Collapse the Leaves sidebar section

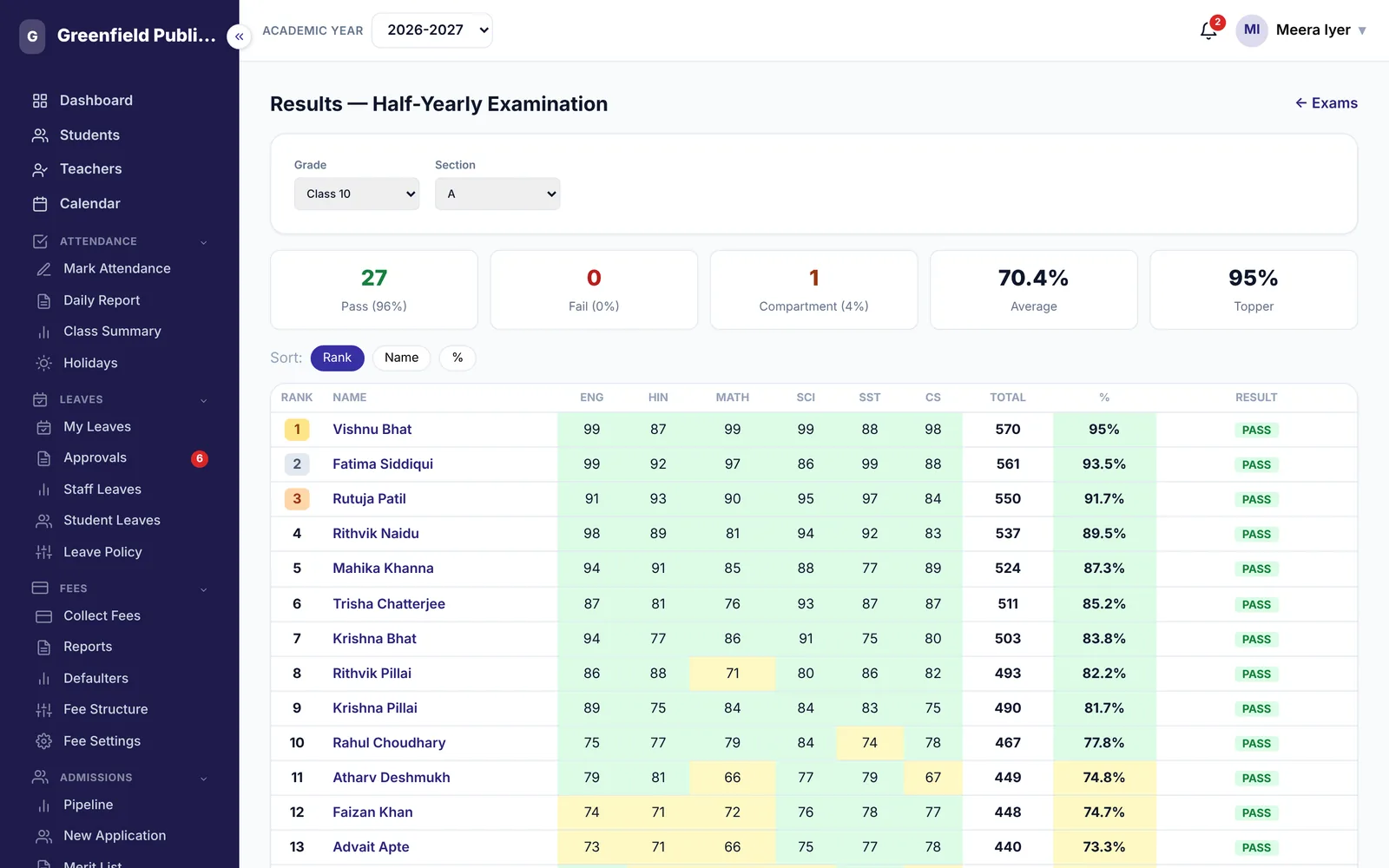click(203, 400)
